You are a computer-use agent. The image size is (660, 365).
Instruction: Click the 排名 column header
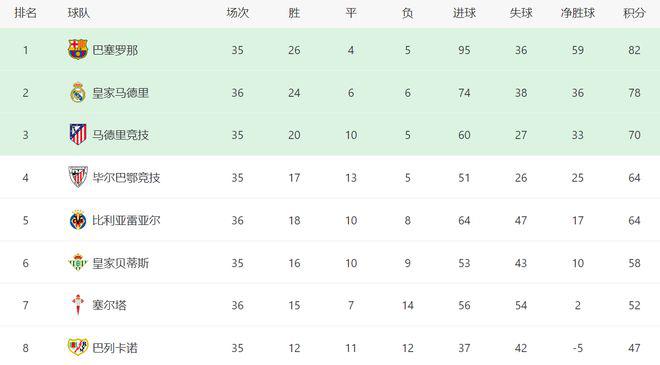(x=25, y=13)
